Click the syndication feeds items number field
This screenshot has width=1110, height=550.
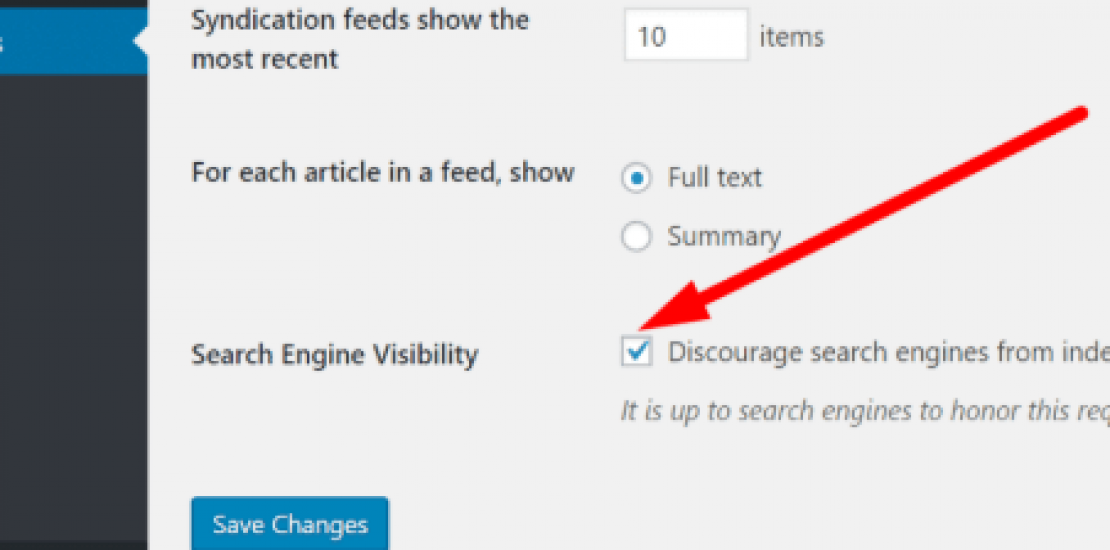(x=686, y=36)
